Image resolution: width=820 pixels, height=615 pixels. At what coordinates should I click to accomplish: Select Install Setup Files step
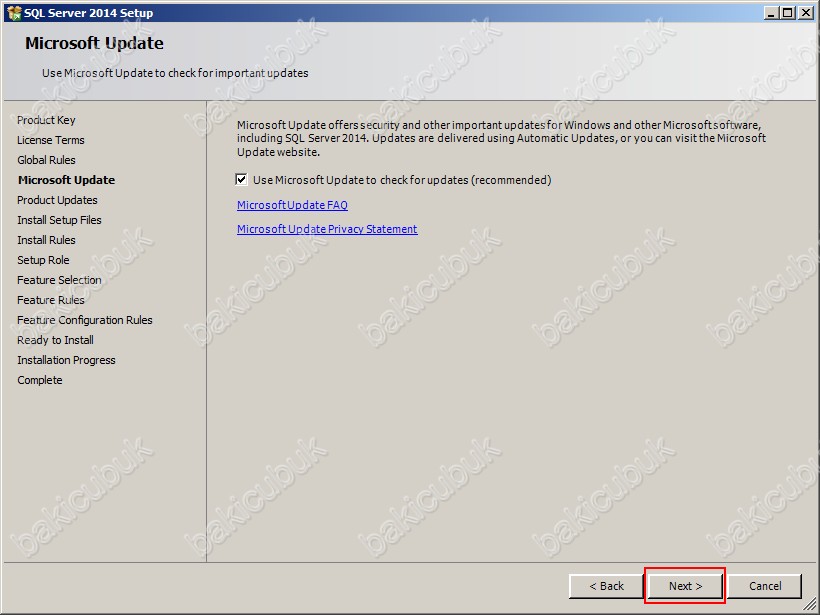click(59, 220)
